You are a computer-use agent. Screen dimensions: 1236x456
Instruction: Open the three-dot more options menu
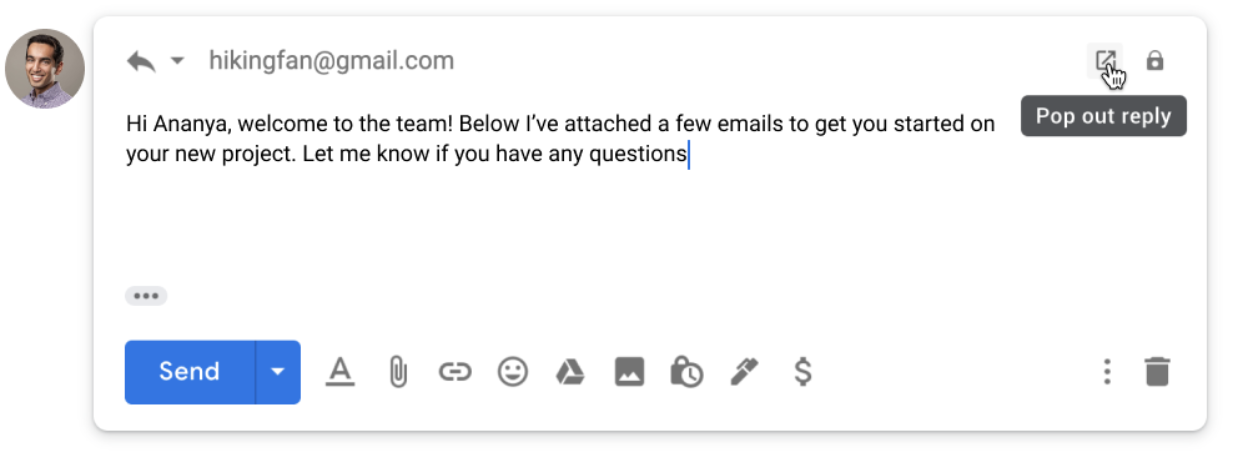pos(1106,372)
